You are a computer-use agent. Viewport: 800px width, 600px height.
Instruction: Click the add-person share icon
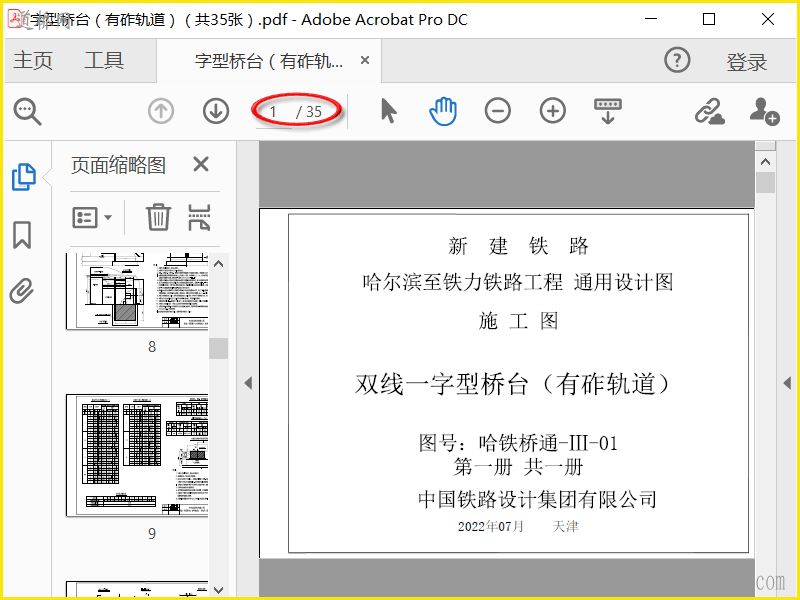764,111
